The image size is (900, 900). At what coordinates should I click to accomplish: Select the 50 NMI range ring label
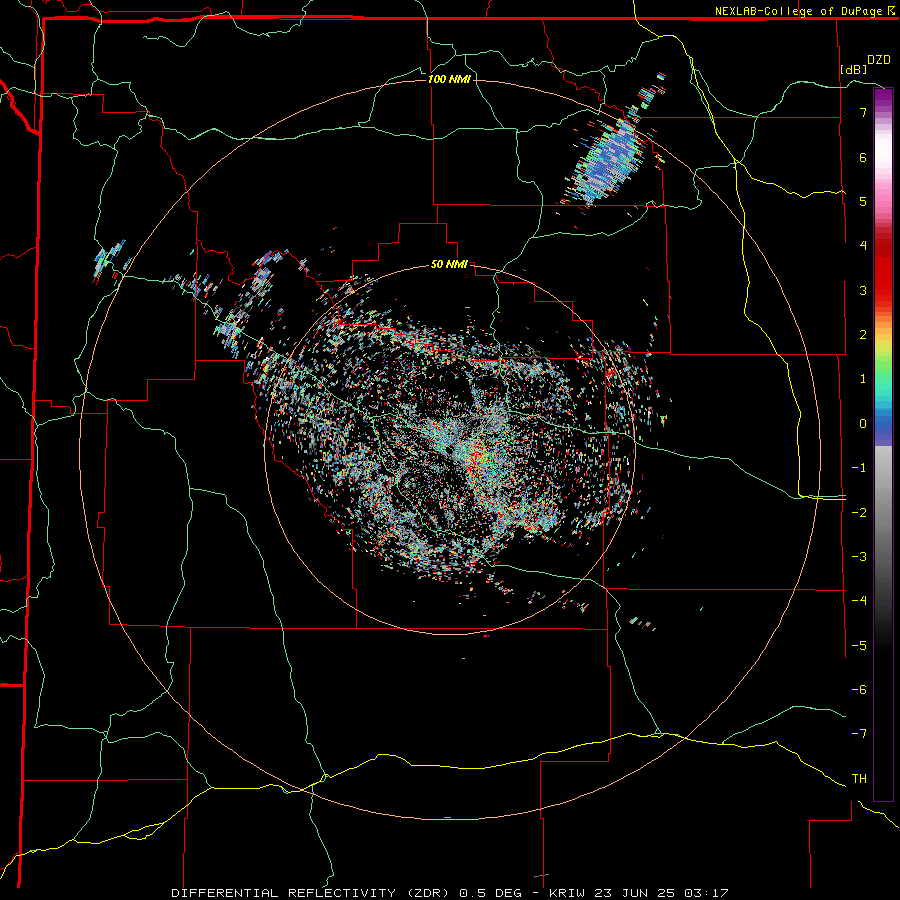pos(449,265)
